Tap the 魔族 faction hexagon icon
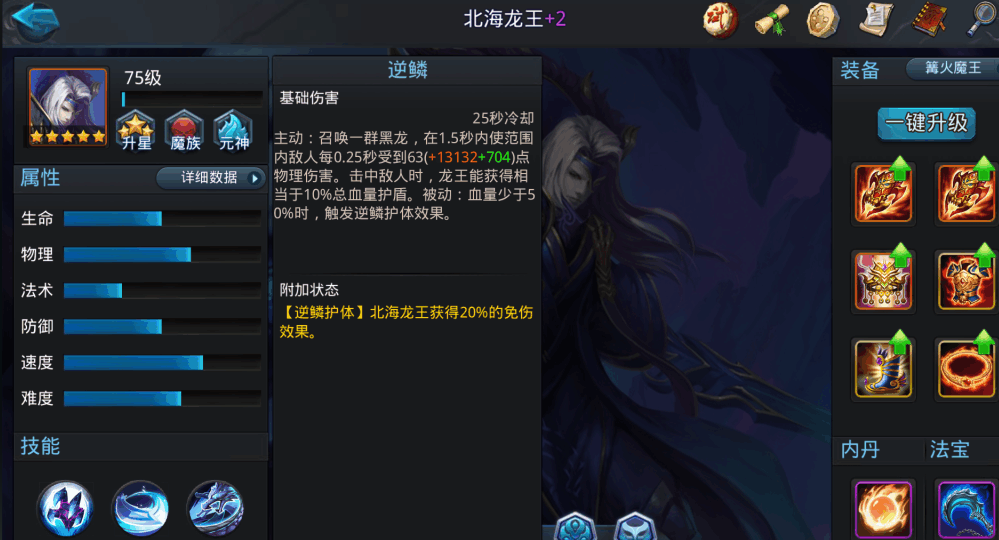This screenshot has height=540, width=999. (184, 131)
